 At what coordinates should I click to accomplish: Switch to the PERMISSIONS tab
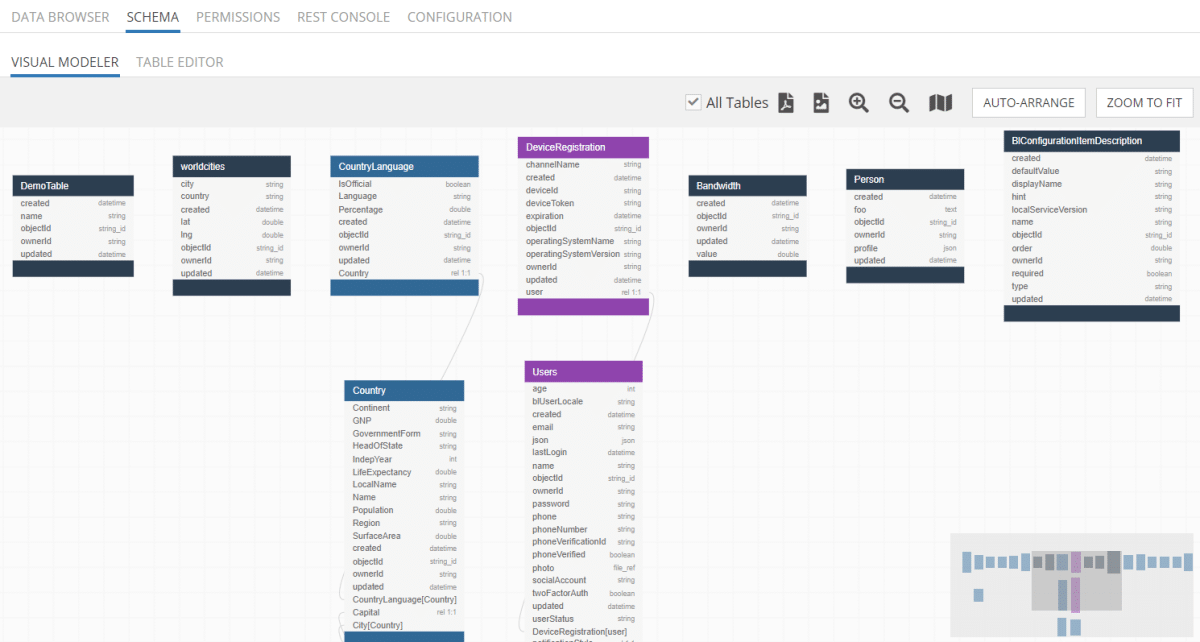pos(238,17)
